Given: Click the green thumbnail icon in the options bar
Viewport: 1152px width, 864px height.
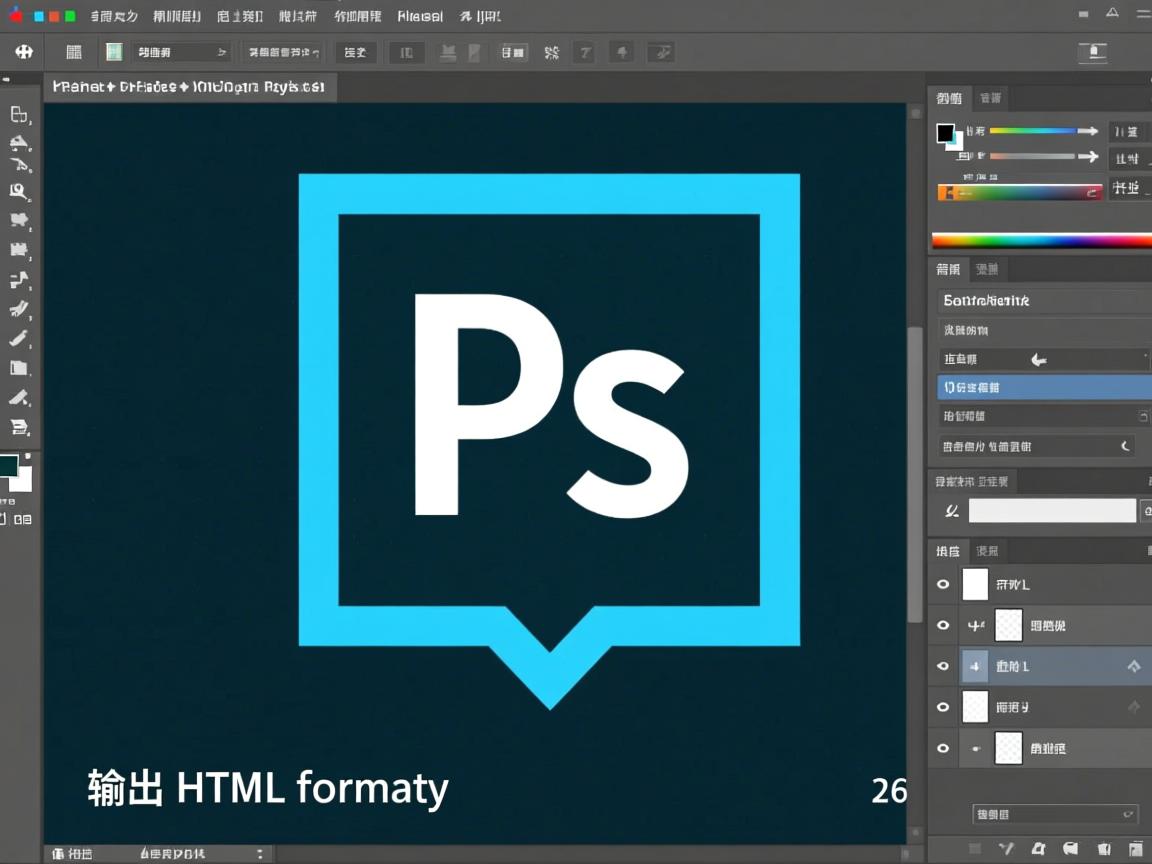Looking at the screenshot, I should coord(114,52).
